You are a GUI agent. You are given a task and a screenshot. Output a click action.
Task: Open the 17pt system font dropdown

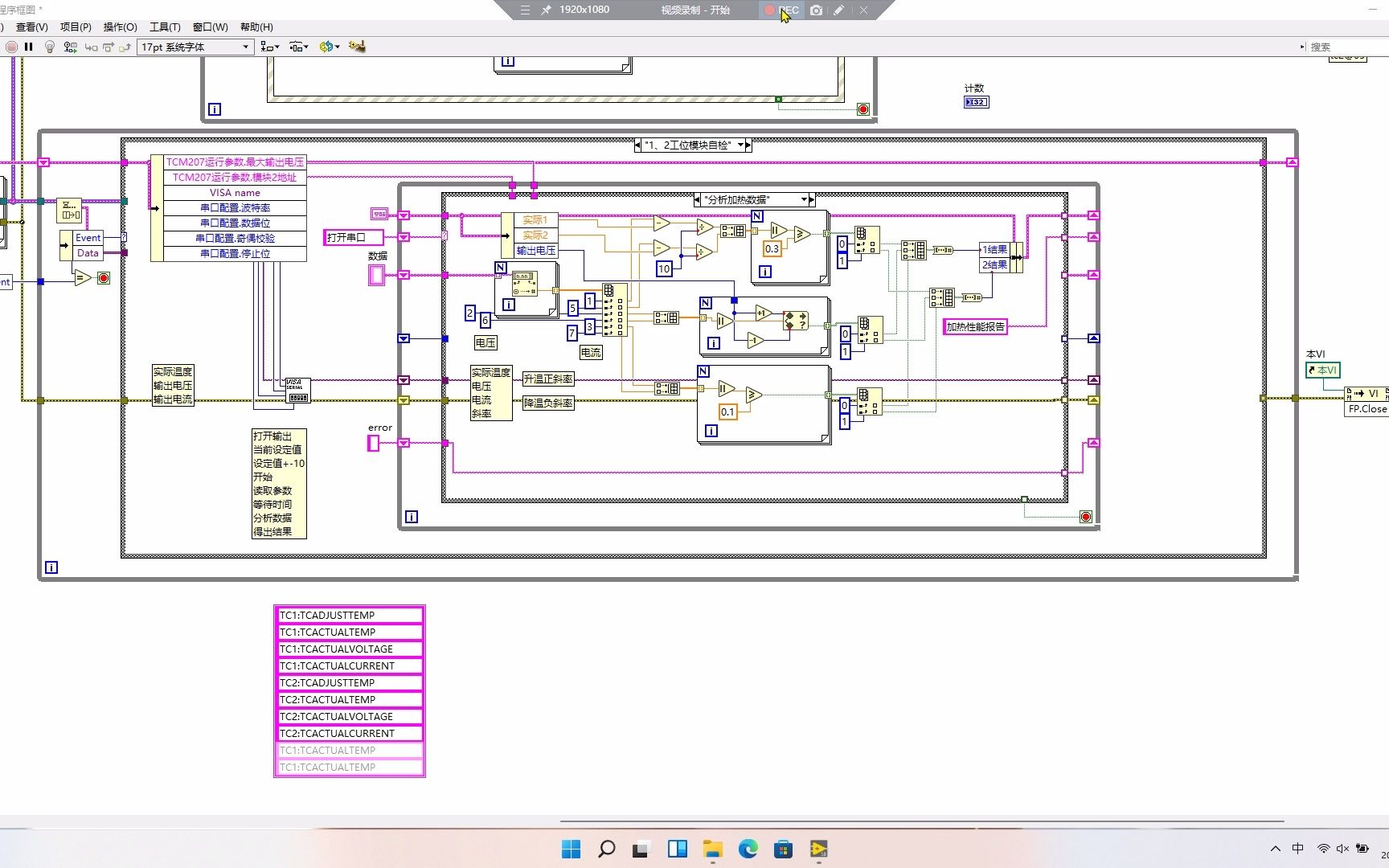[x=195, y=47]
